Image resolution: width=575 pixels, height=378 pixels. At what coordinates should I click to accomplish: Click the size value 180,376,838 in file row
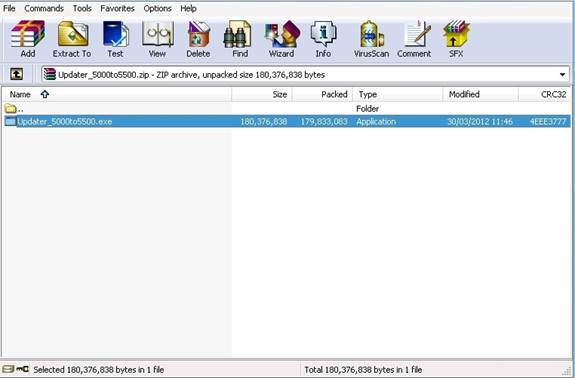[264, 121]
